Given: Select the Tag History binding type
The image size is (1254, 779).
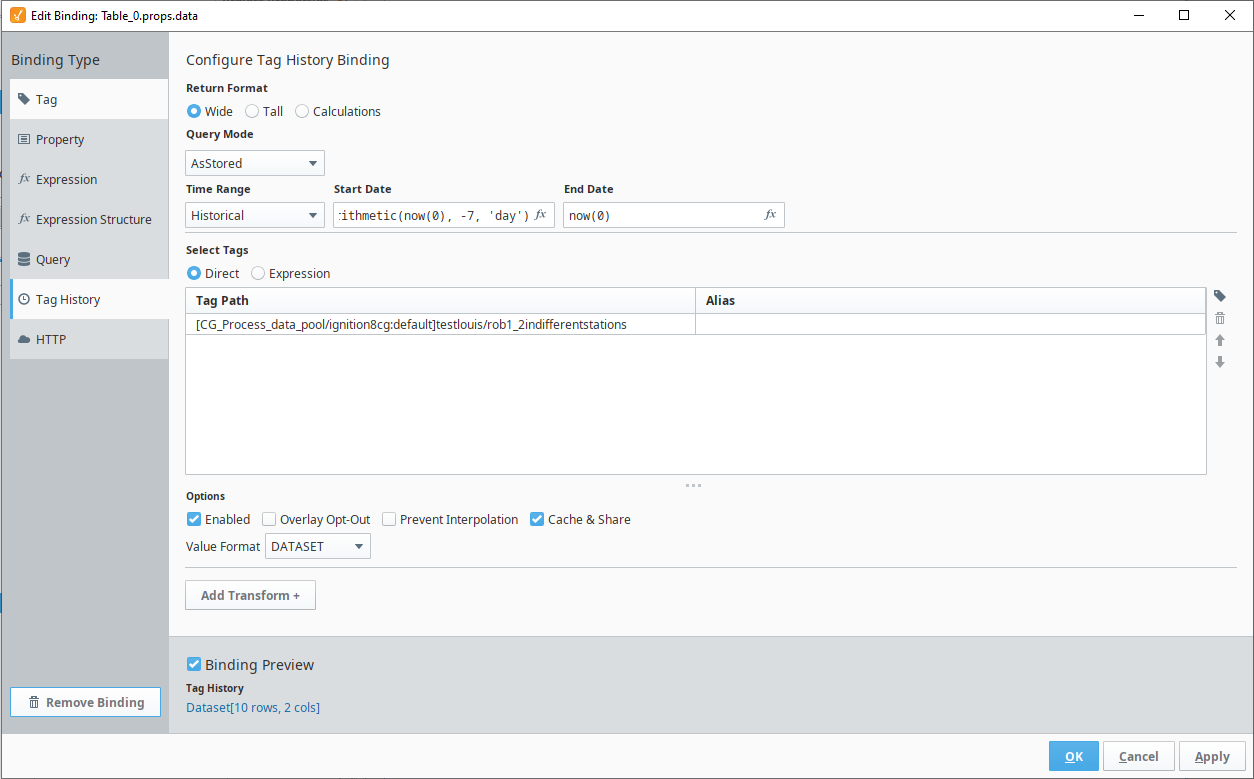Looking at the screenshot, I should coord(89,299).
